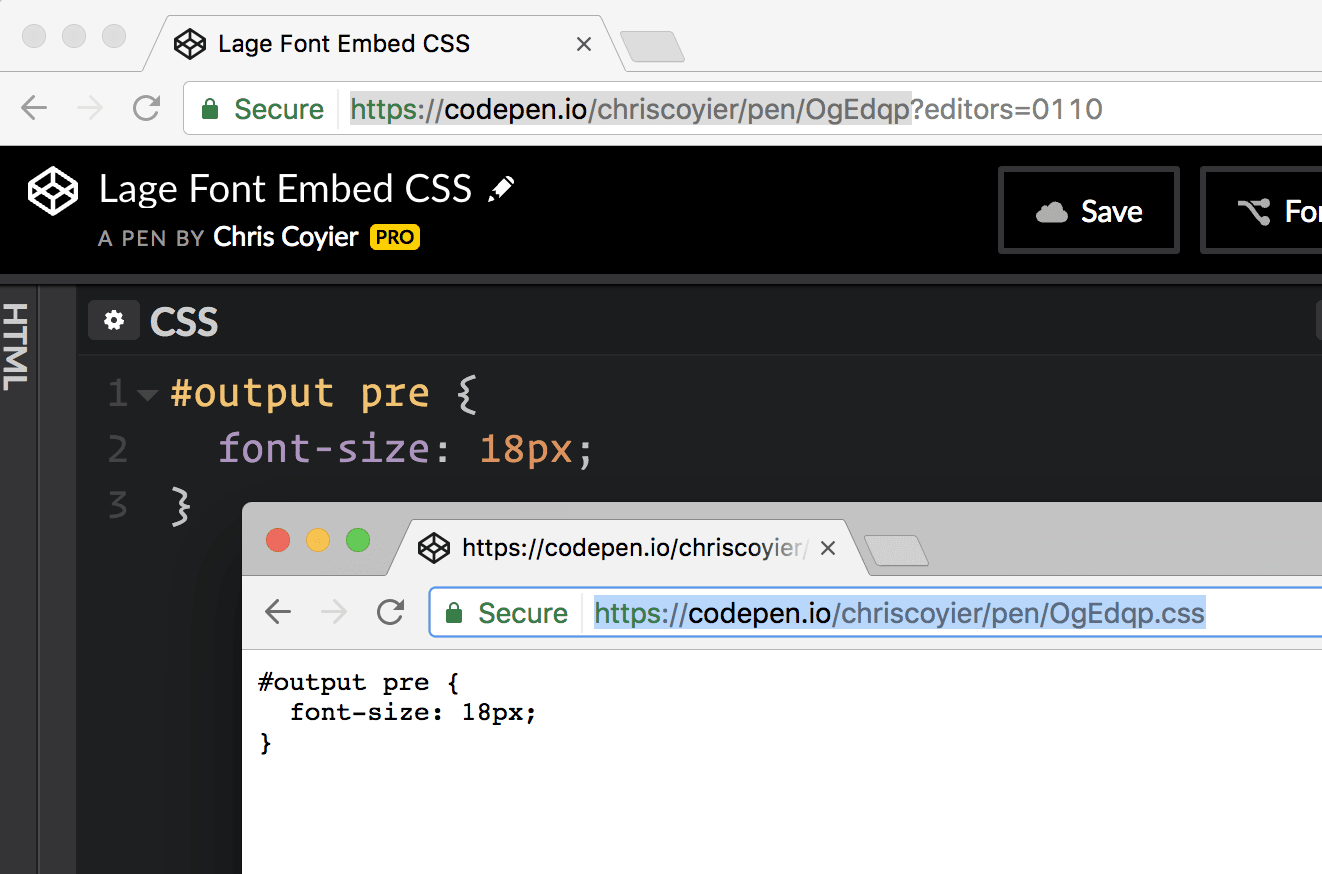Click the back window address bar
The width and height of the screenshot is (1322, 874).
(752, 108)
